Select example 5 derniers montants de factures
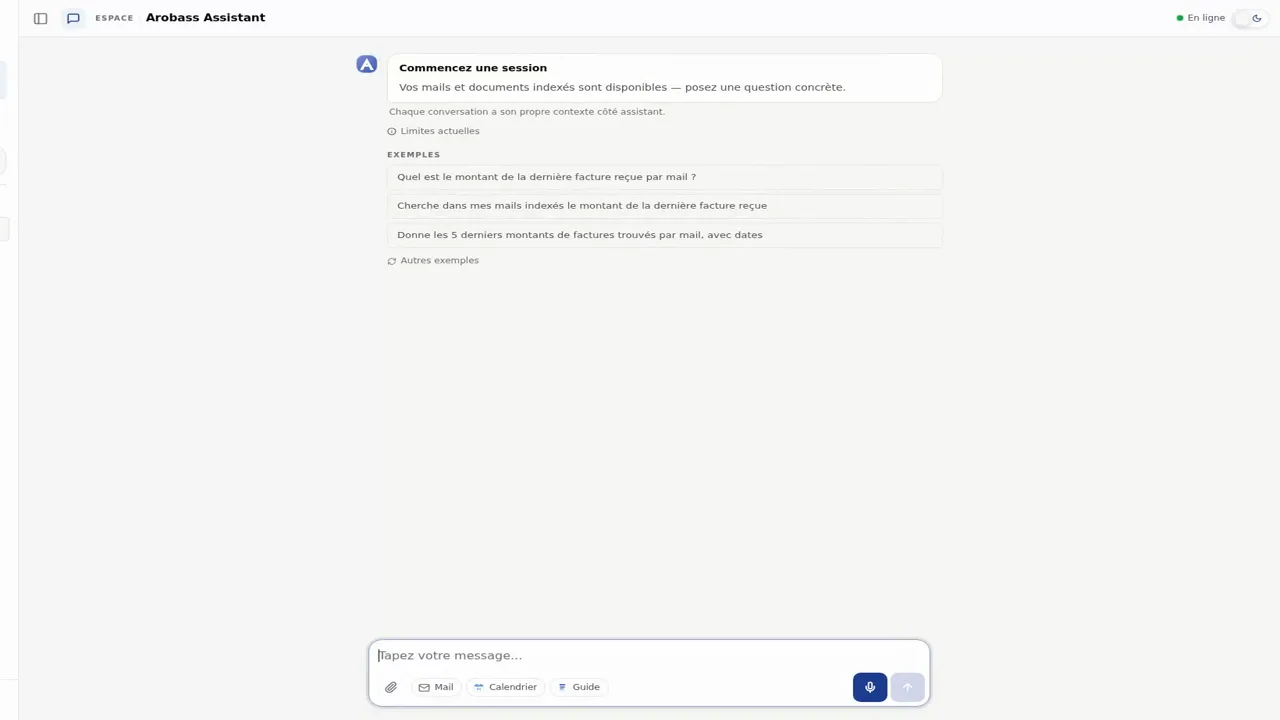The width and height of the screenshot is (1280, 720). pos(664,235)
